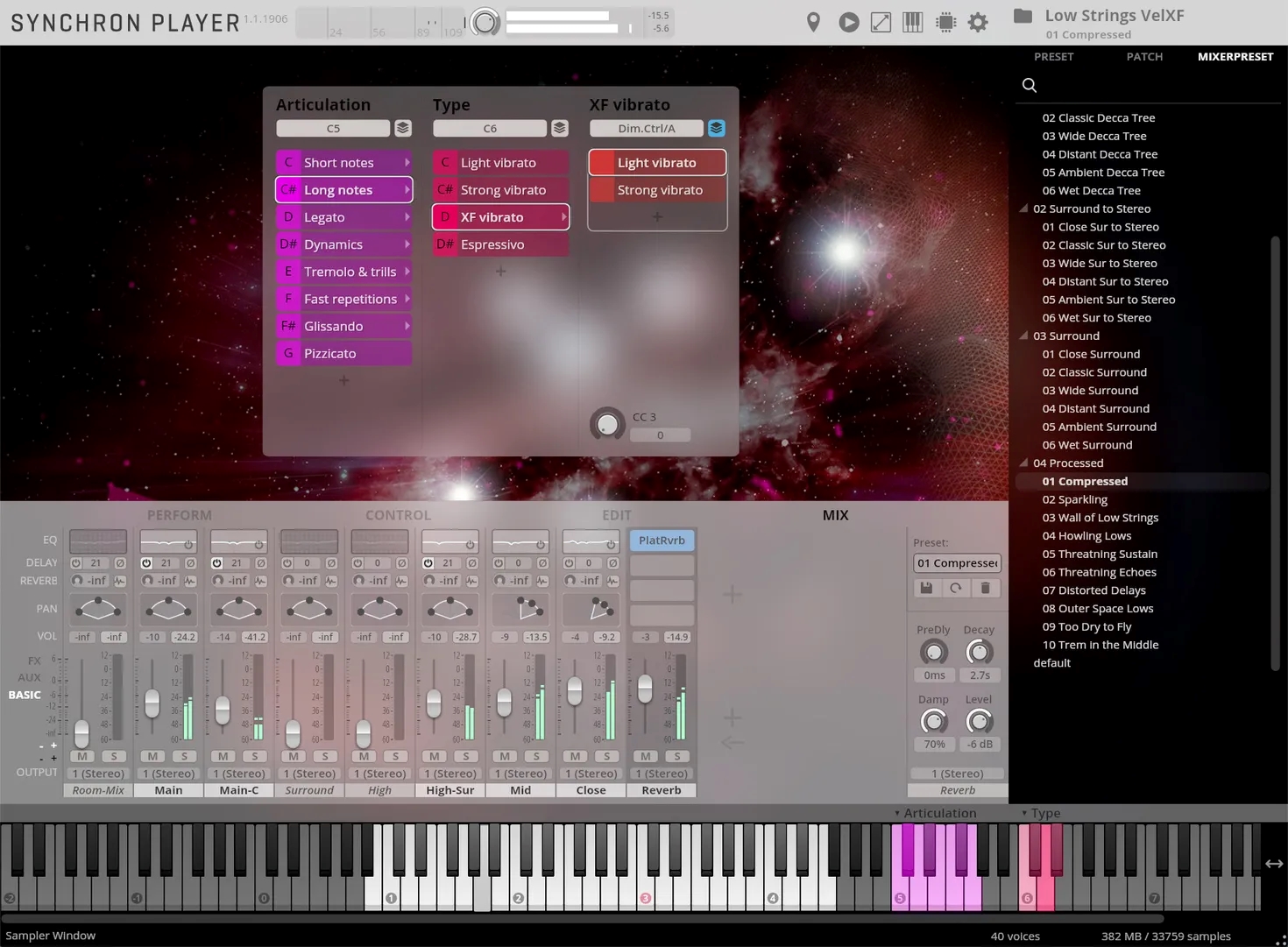The width and height of the screenshot is (1288, 947).
Task: Click the Reverb channel volume fader
Action: (x=645, y=689)
